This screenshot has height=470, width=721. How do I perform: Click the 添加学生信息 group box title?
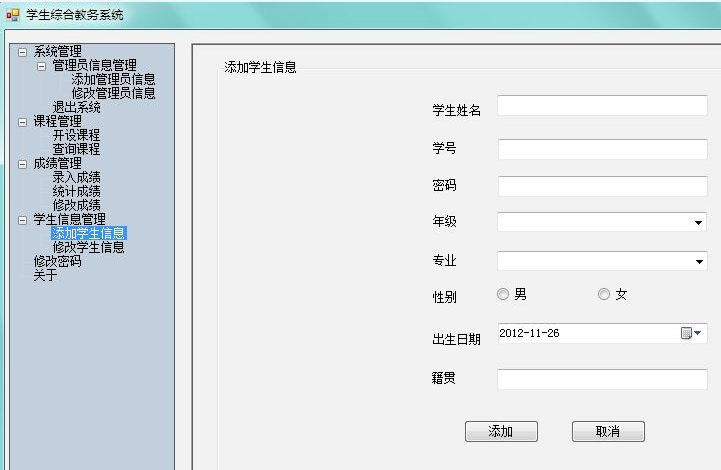click(x=260, y=68)
